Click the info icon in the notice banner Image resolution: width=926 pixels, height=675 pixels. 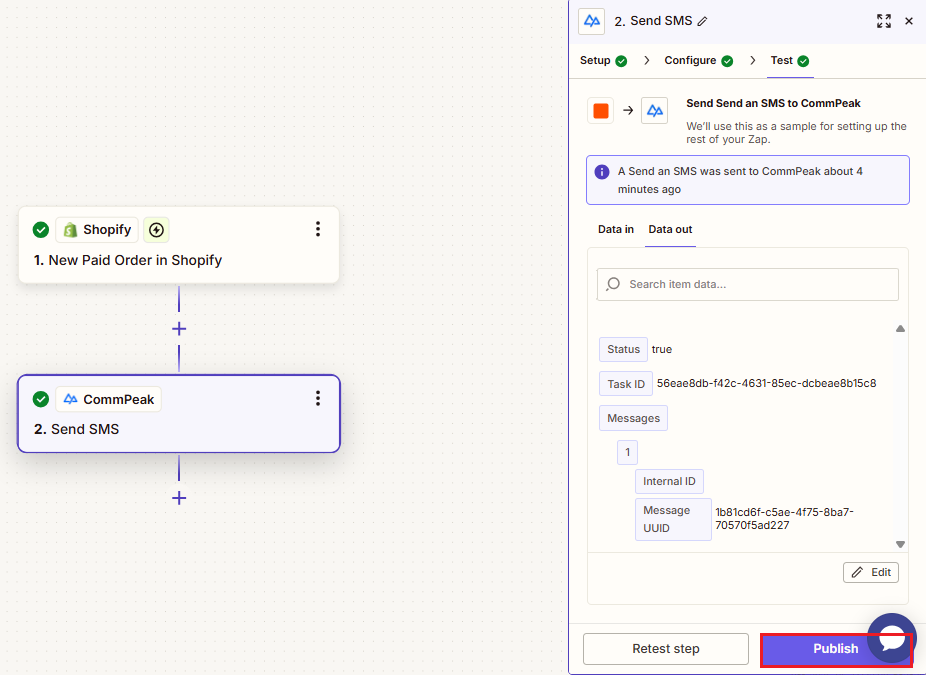point(602,172)
